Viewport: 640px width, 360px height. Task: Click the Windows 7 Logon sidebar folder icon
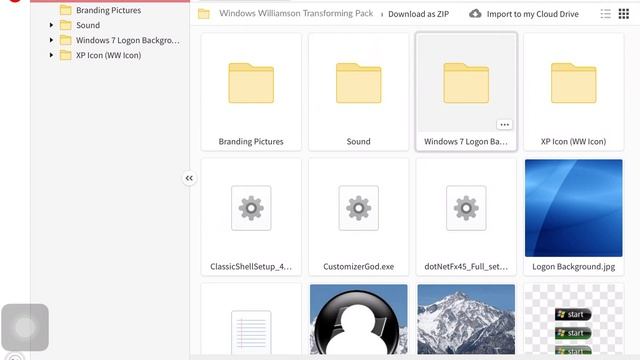66,40
